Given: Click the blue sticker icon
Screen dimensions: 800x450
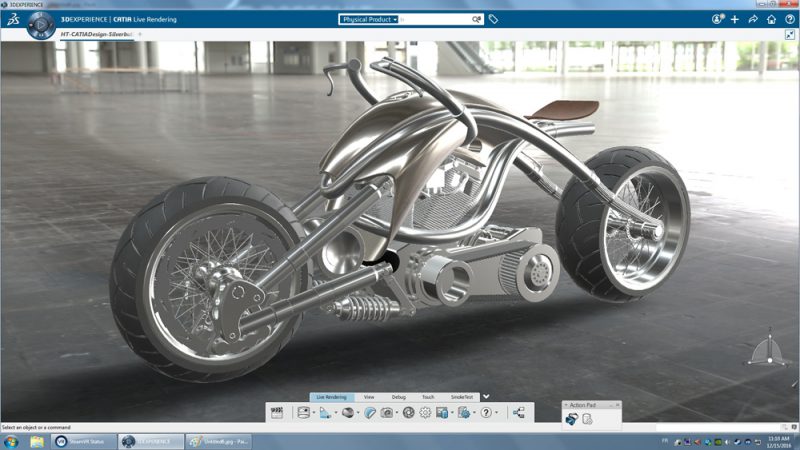Looking at the screenshot, I should tap(370, 413).
